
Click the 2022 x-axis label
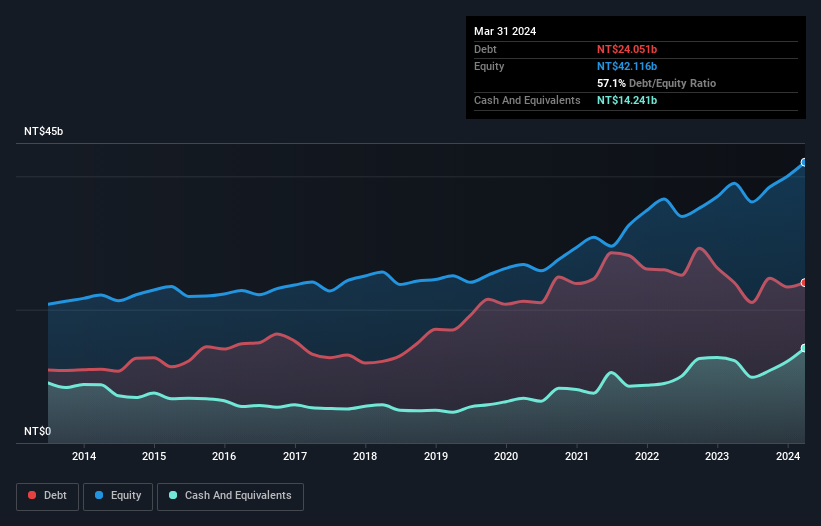pyautogui.click(x=647, y=456)
